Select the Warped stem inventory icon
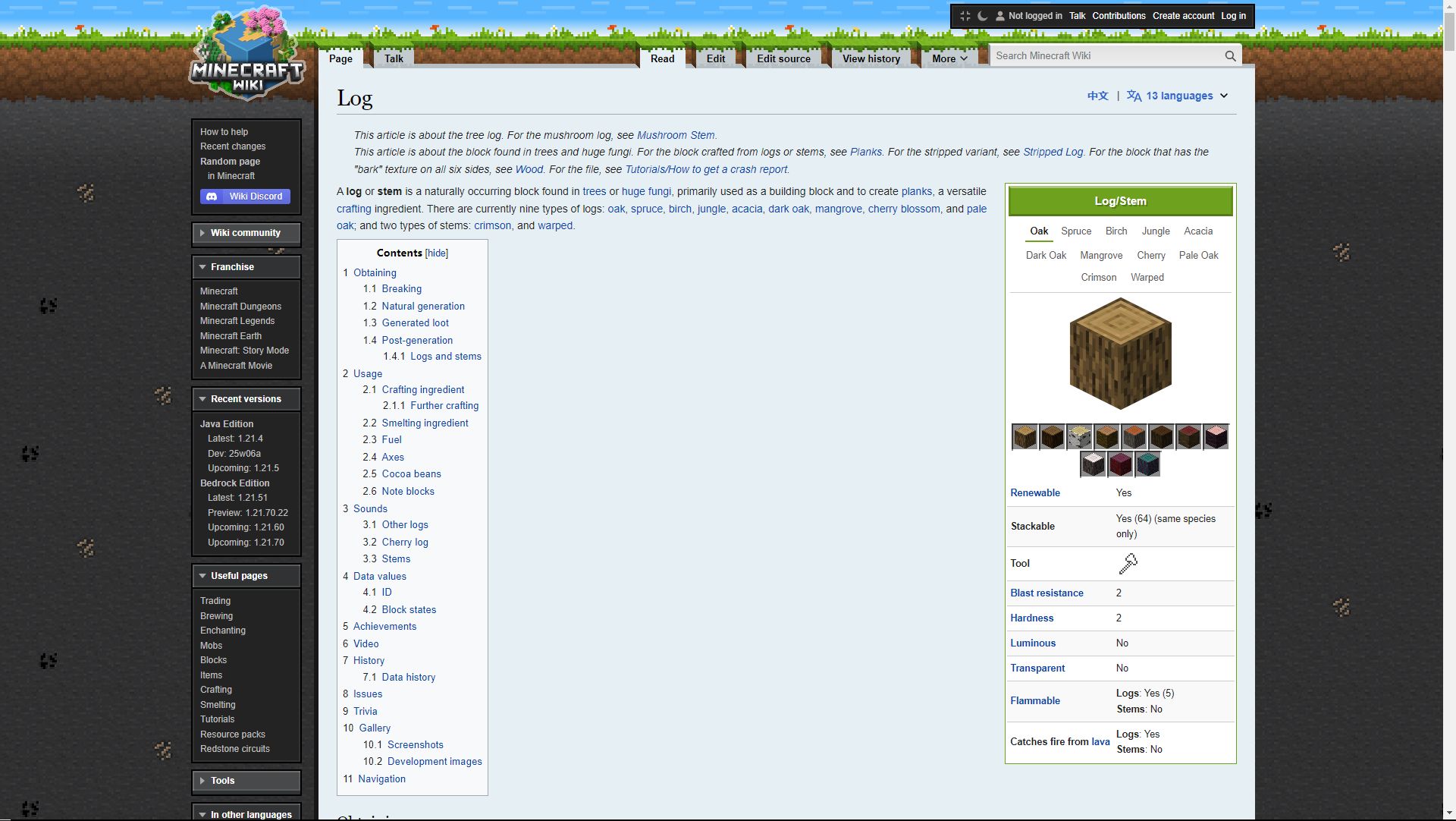Screen dimensions: 1456x821 [x=1147, y=464]
